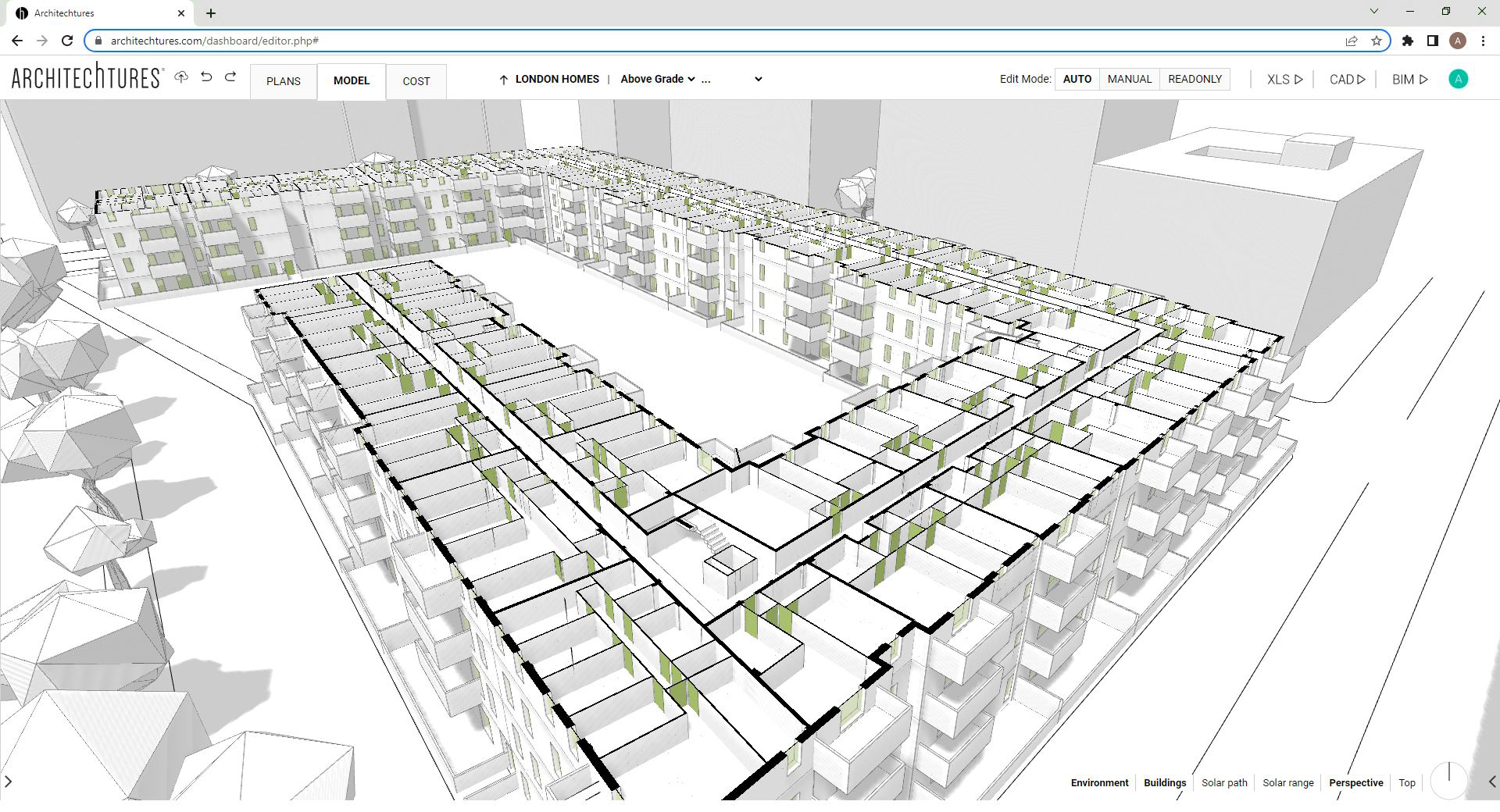
Task: Set Edit Mode to AUTO
Action: click(1077, 79)
